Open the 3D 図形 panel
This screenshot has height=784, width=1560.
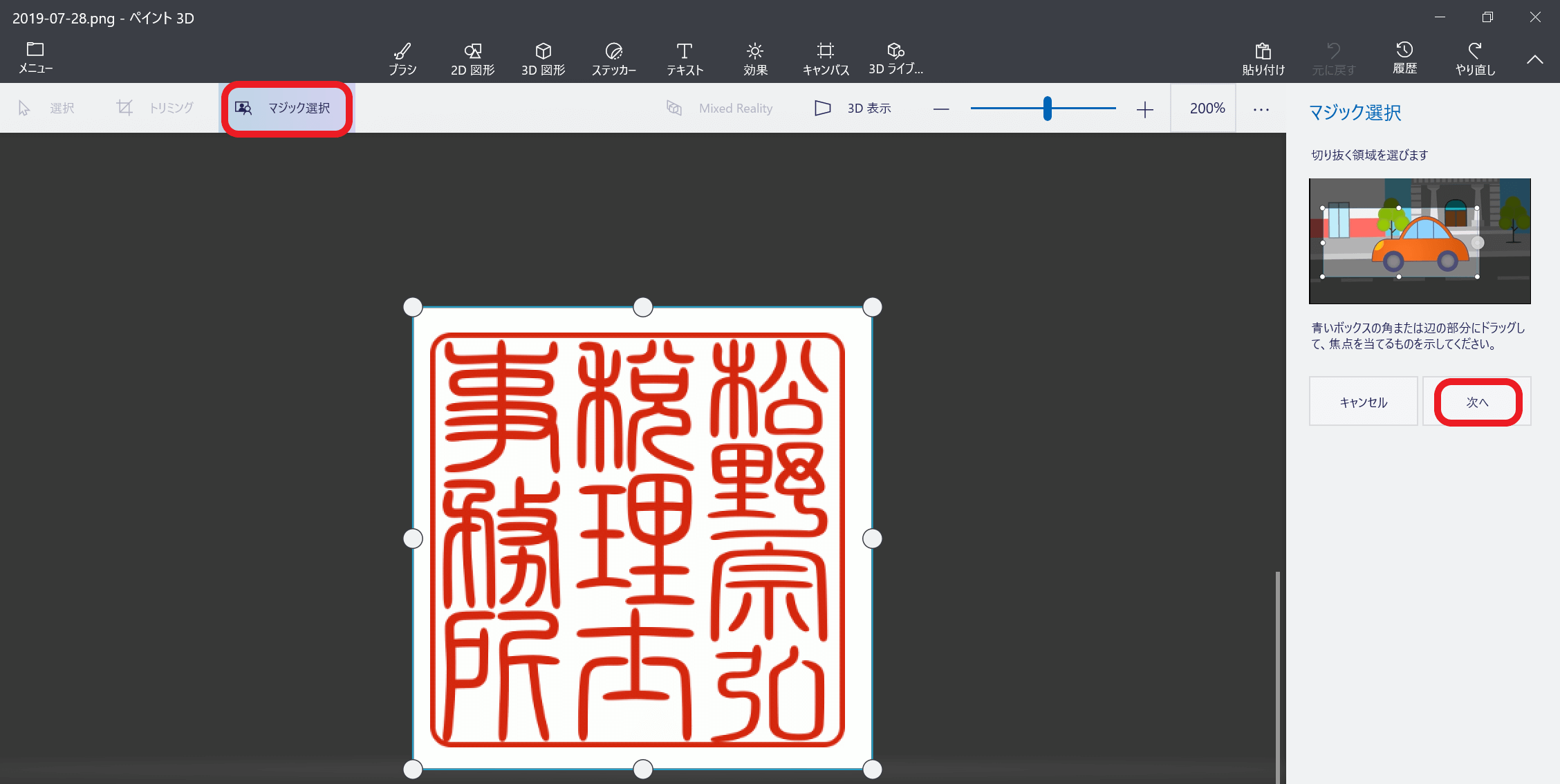(x=540, y=55)
